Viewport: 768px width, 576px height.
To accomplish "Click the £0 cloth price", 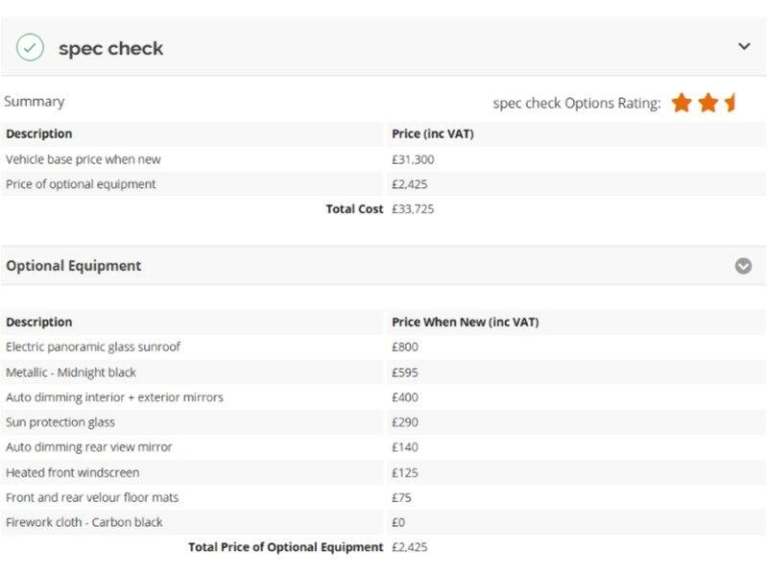I will pyautogui.click(x=398, y=523).
